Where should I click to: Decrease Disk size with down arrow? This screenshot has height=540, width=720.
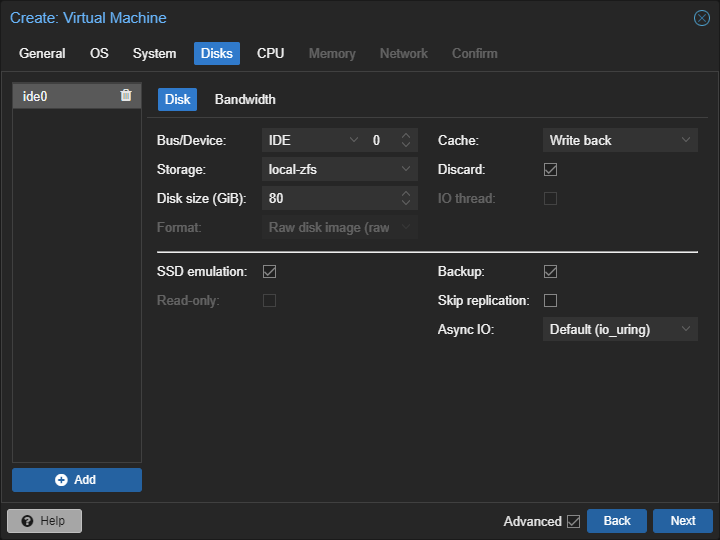pyautogui.click(x=405, y=202)
